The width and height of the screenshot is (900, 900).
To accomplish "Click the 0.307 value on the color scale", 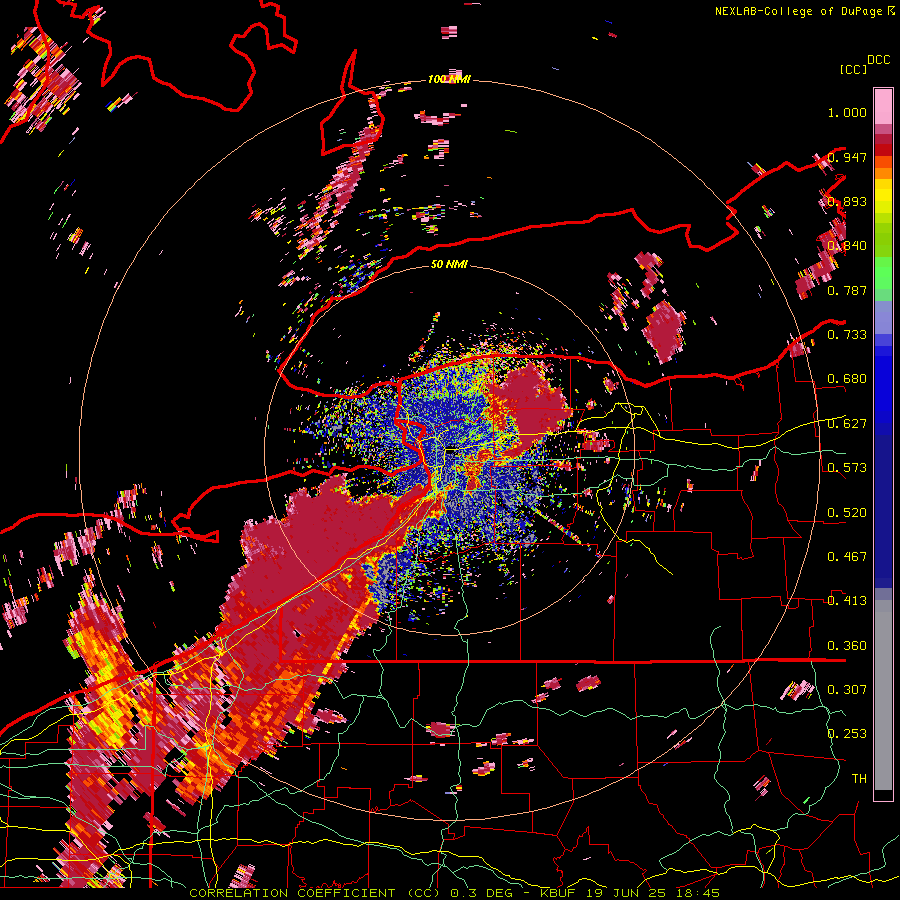I will coord(847,690).
